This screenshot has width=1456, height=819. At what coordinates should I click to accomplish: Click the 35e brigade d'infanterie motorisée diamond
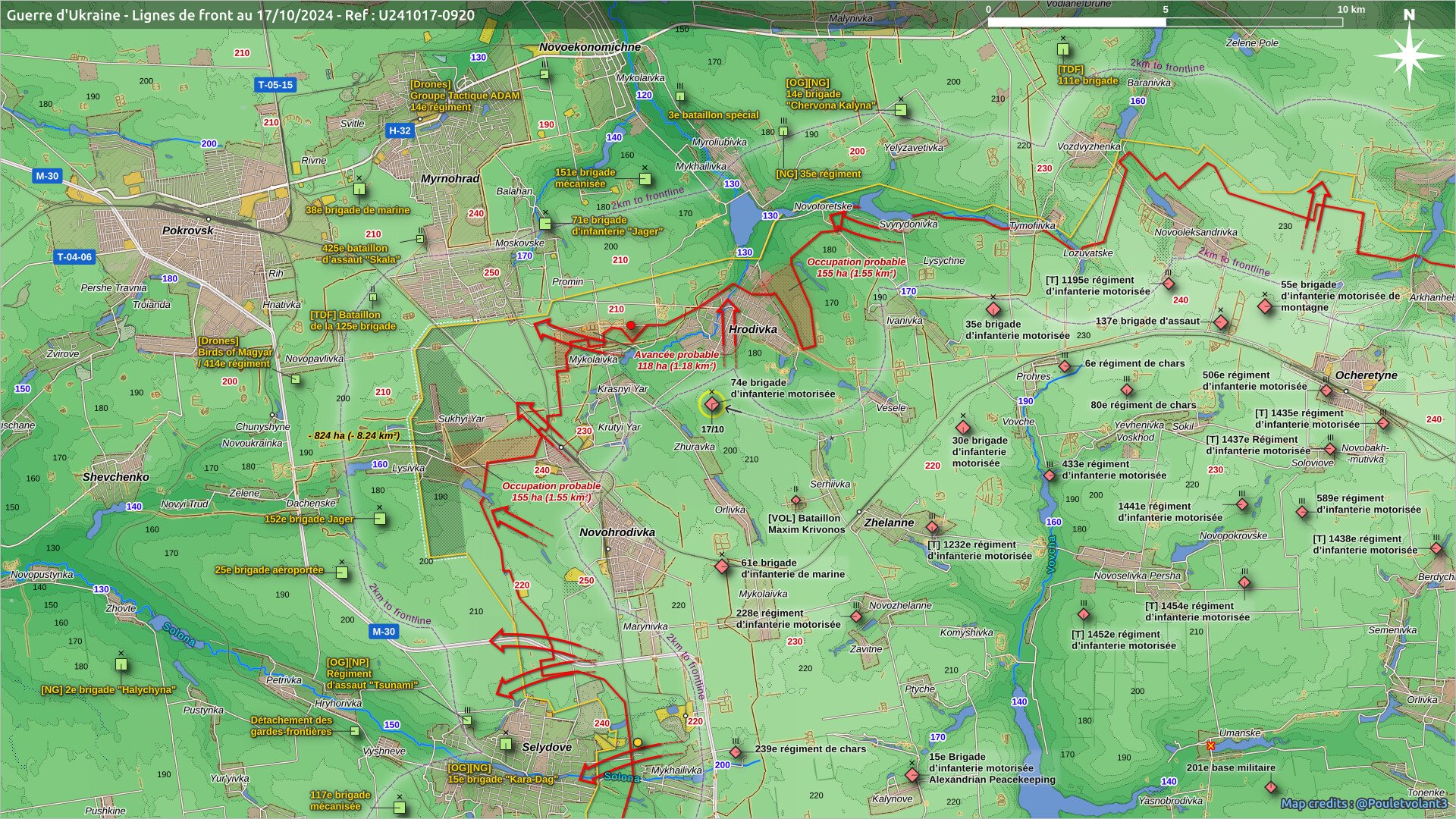993,309
